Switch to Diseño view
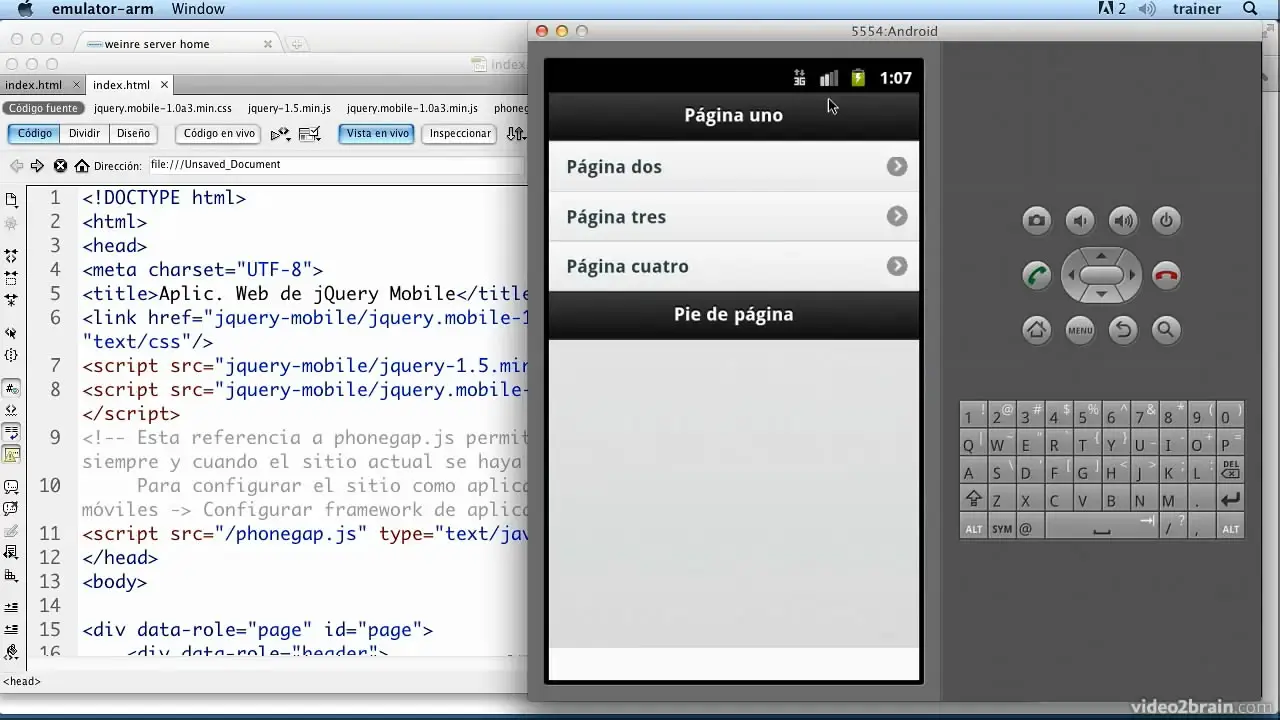Screen dimensions: 1280x720 pyautogui.click(x=133, y=133)
